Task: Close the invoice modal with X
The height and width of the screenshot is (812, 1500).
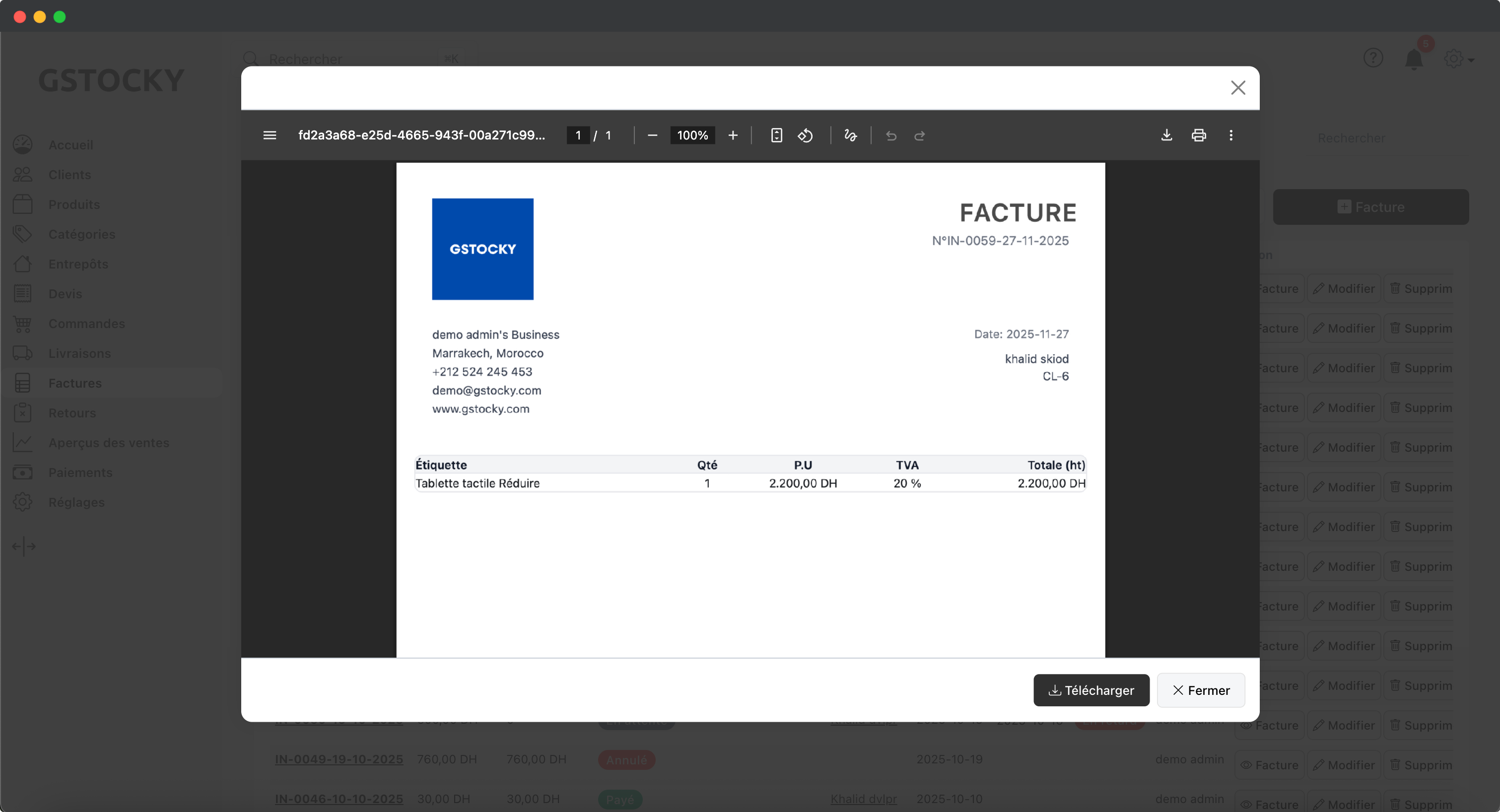Action: pyautogui.click(x=1238, y=87)
